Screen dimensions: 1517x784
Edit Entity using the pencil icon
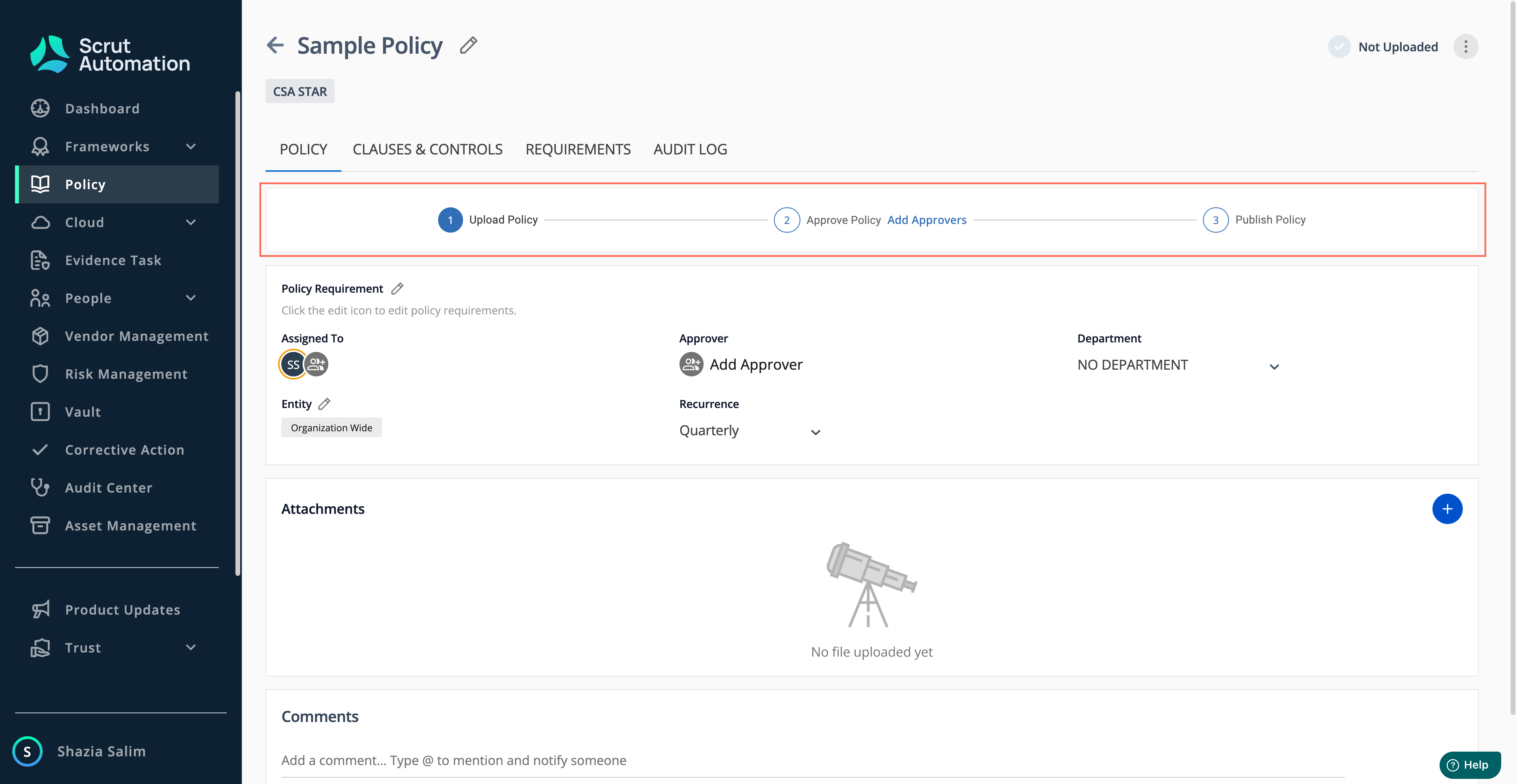(324, 404)
